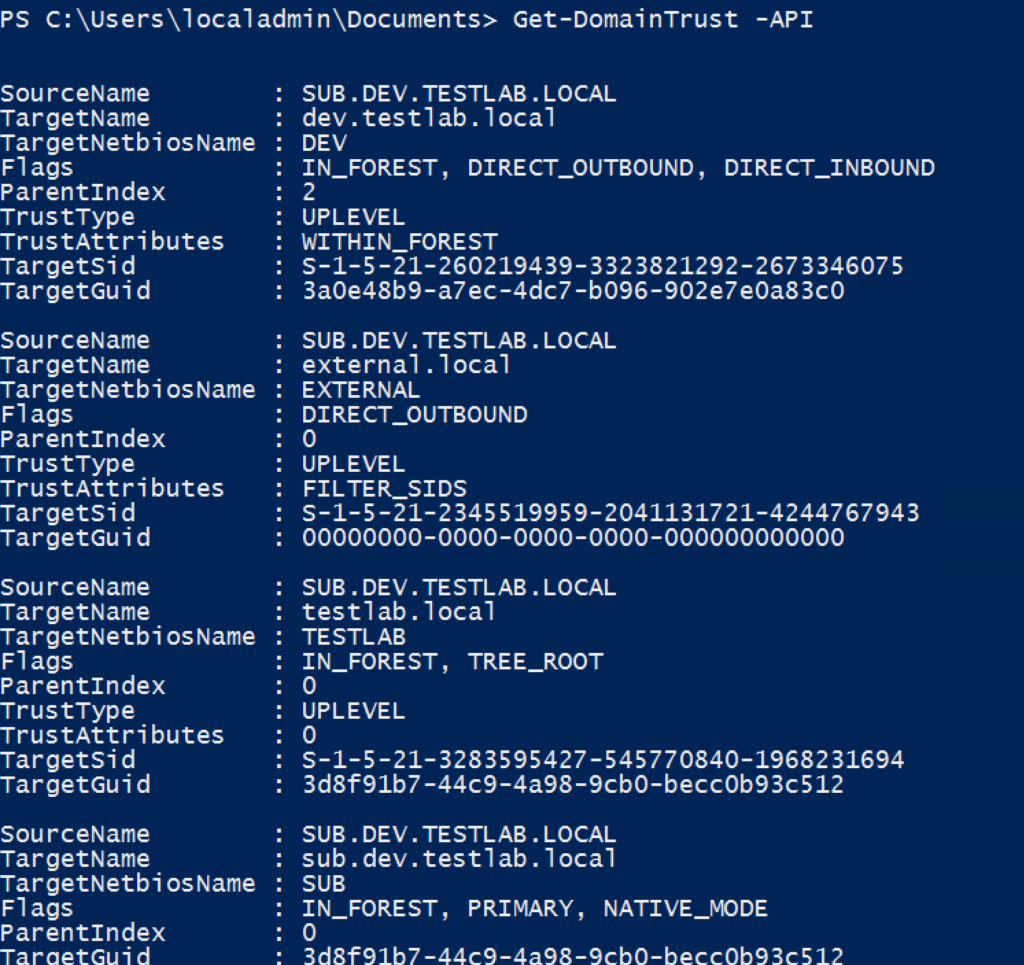Click the Get-DomainTrust -API command text
1024x965 pixels.
click(x=663, y=20)
